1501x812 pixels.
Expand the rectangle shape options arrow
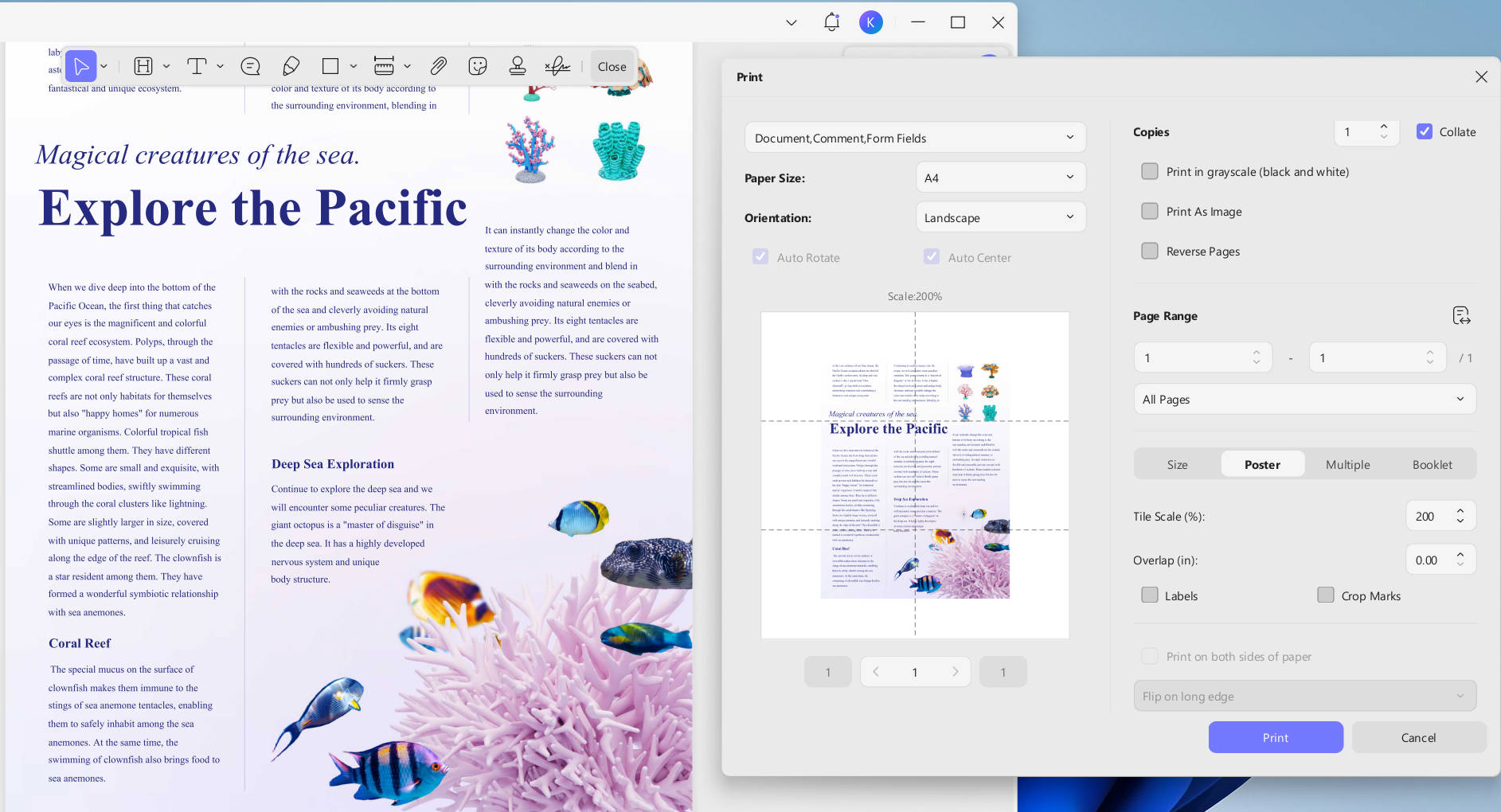pyautogui.click(x=354, y=66)
